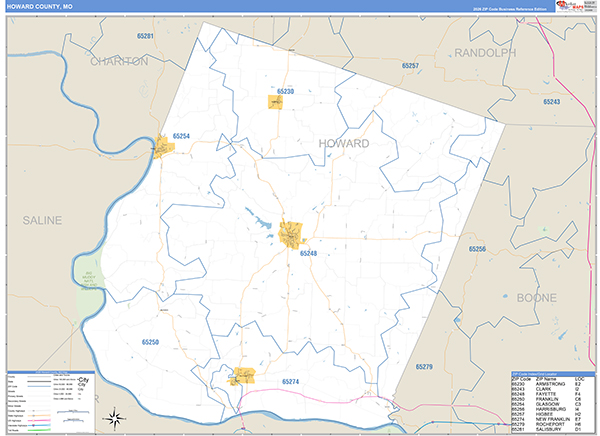Click ZIP code label 65281

pyautogui.click(x=145, y=36)
